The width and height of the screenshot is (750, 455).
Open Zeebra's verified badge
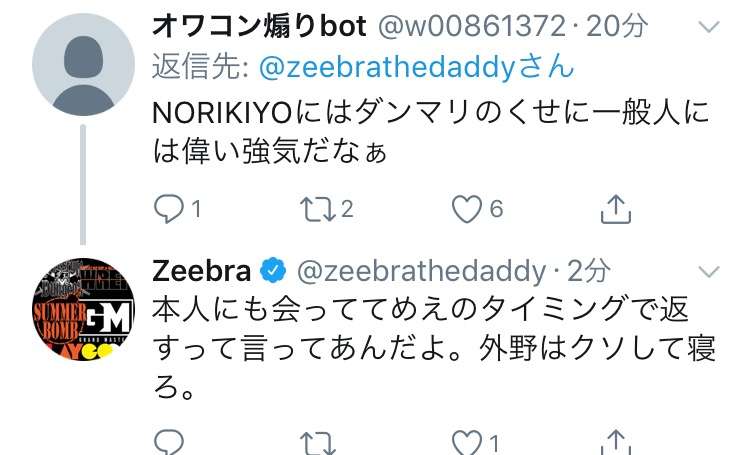coord(273,271)
